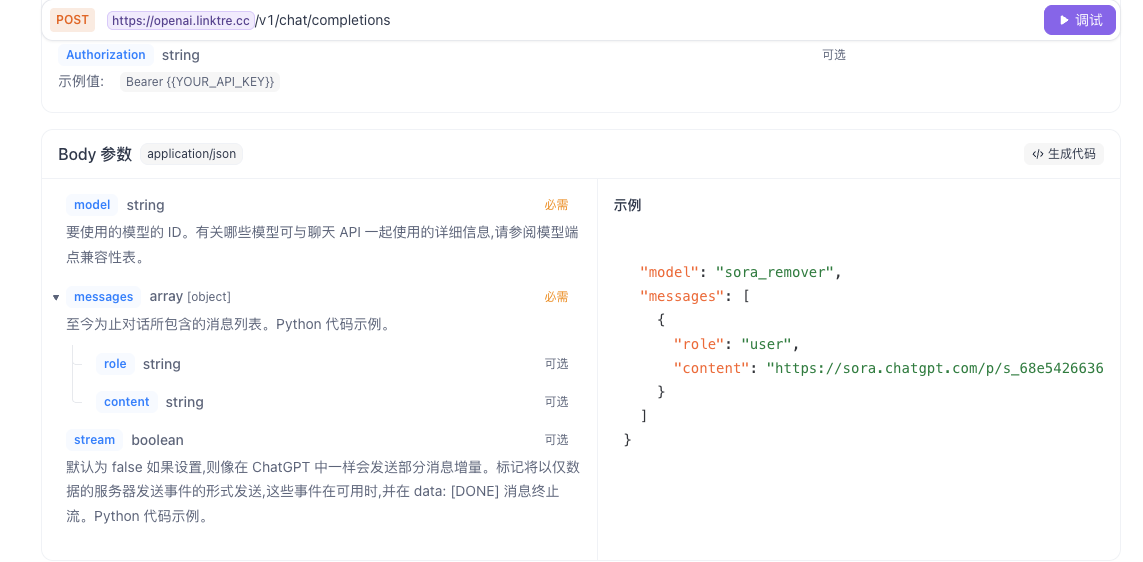Click the stream parameter name tag

[x=95, y=440]
